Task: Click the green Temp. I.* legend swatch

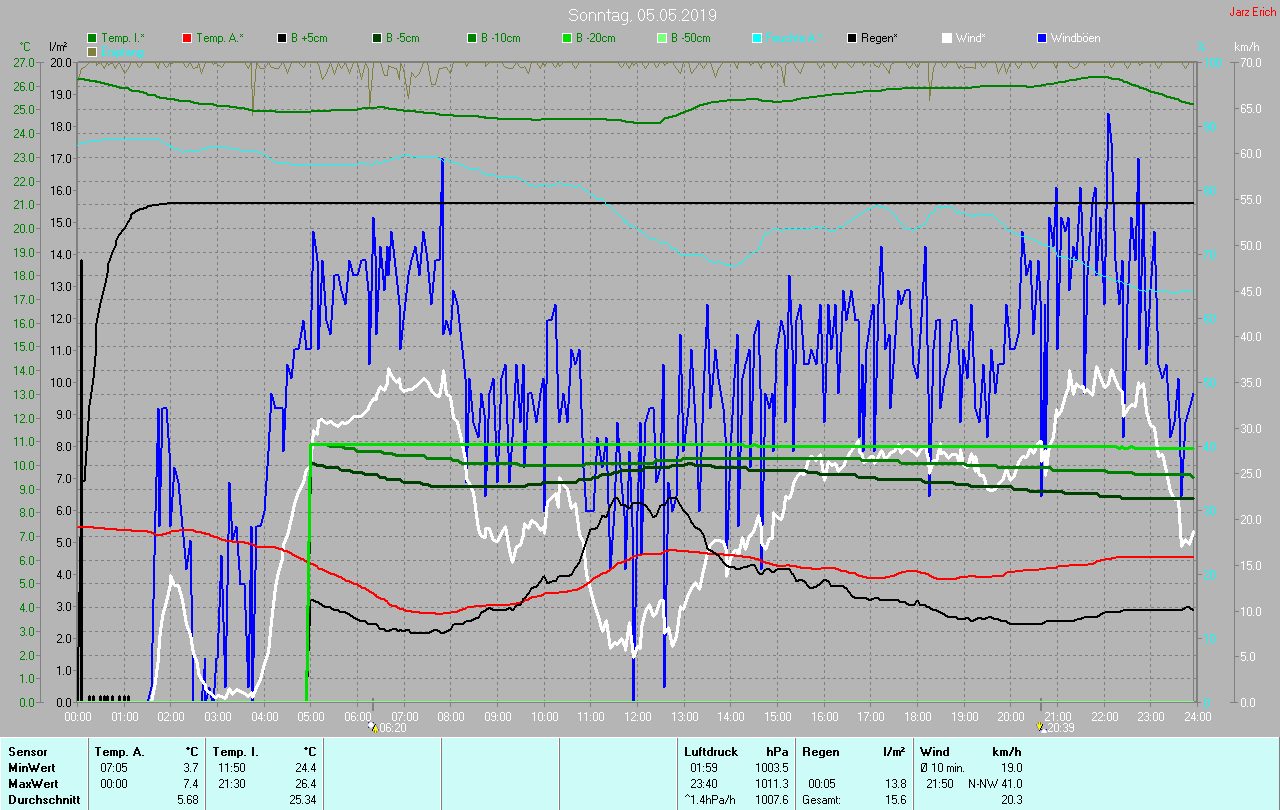Action: 92,38
